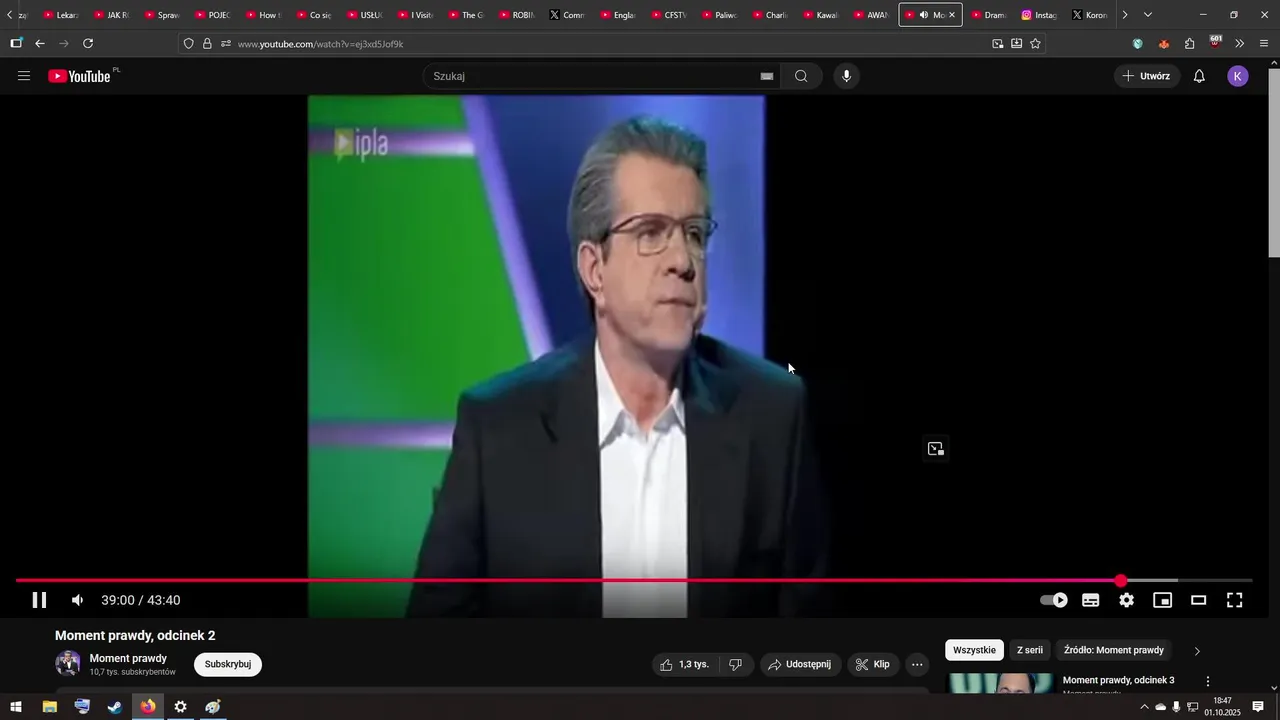Reload the current page

[88, 44]
